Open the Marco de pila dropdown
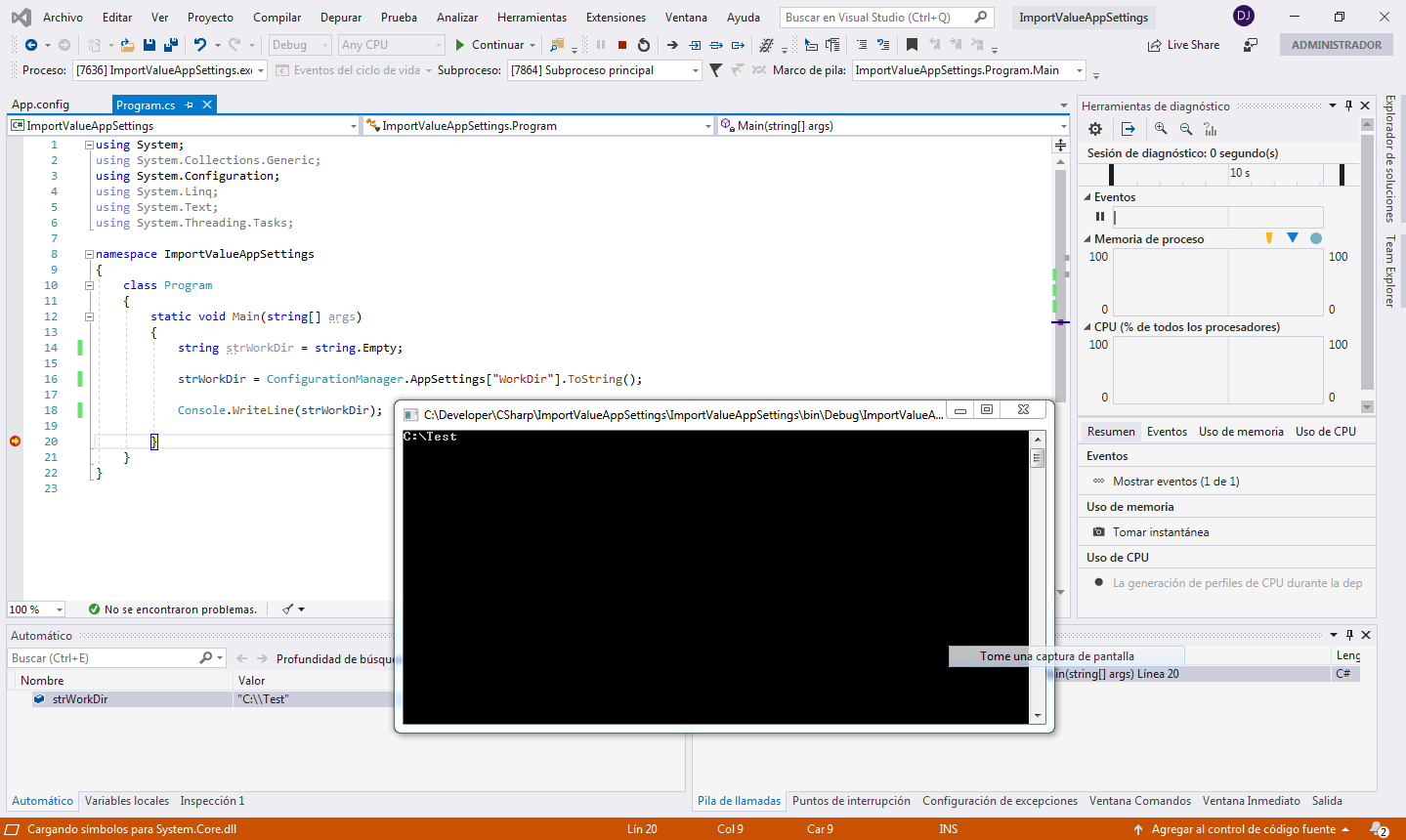Image resolution: width=1406 pixels, height=840 pixels. point(1079,70)
